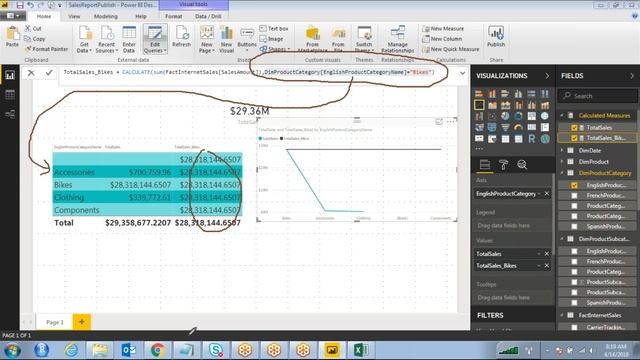Open the Modeling ribbon tab

tap(106, 16)
